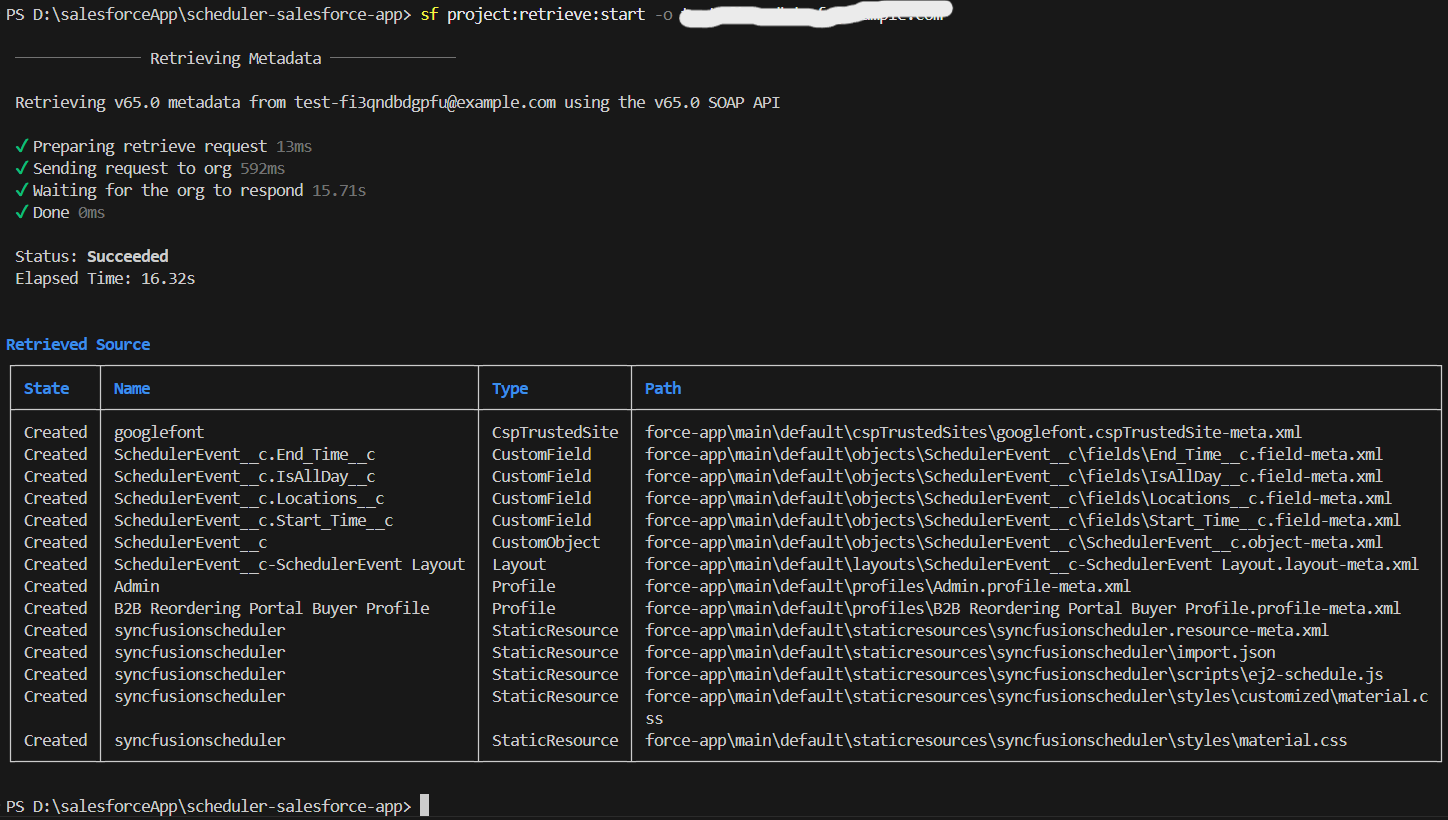Click the syncfusionscheduler\import.json path

pos(960,652)
